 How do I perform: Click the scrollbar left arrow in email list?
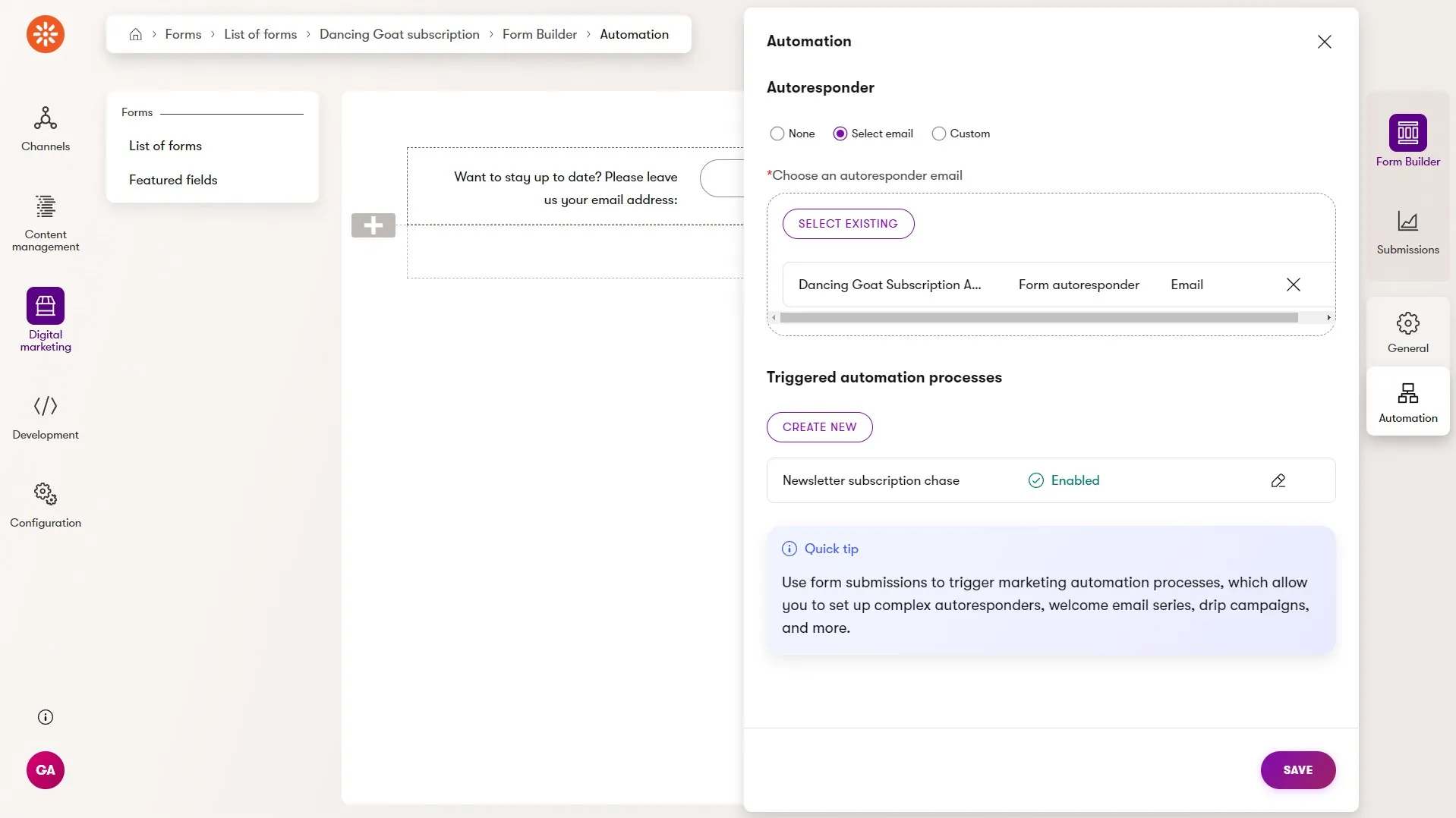point(774,318)
